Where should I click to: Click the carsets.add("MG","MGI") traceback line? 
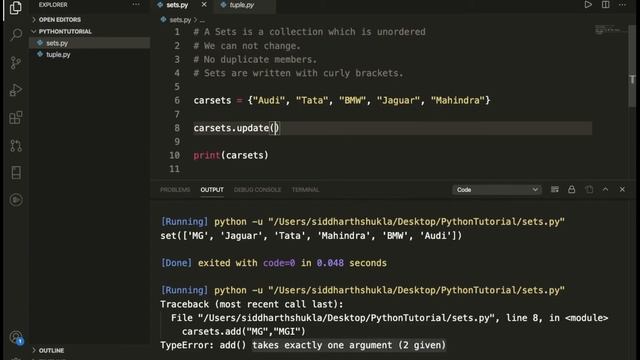244,331
